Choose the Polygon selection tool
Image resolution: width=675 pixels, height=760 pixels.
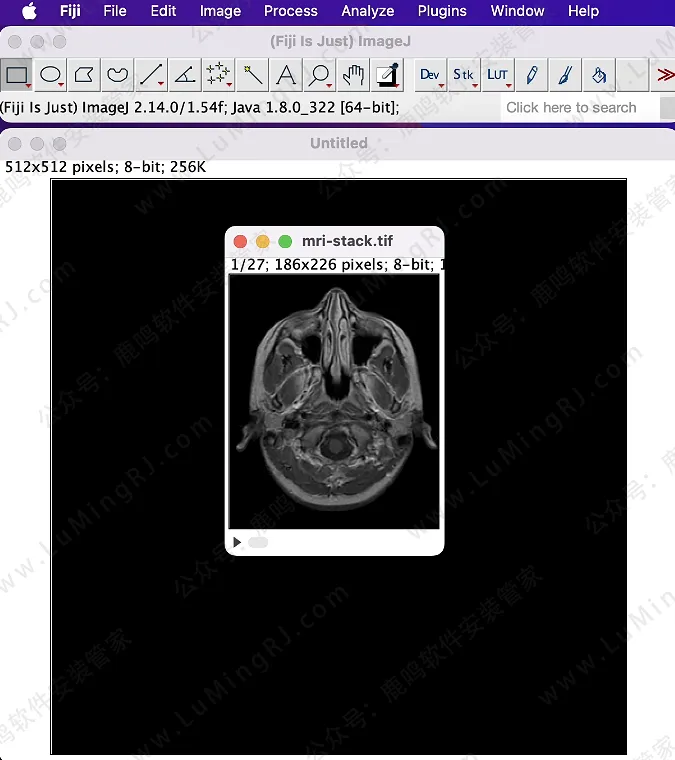tap(85, 75)
